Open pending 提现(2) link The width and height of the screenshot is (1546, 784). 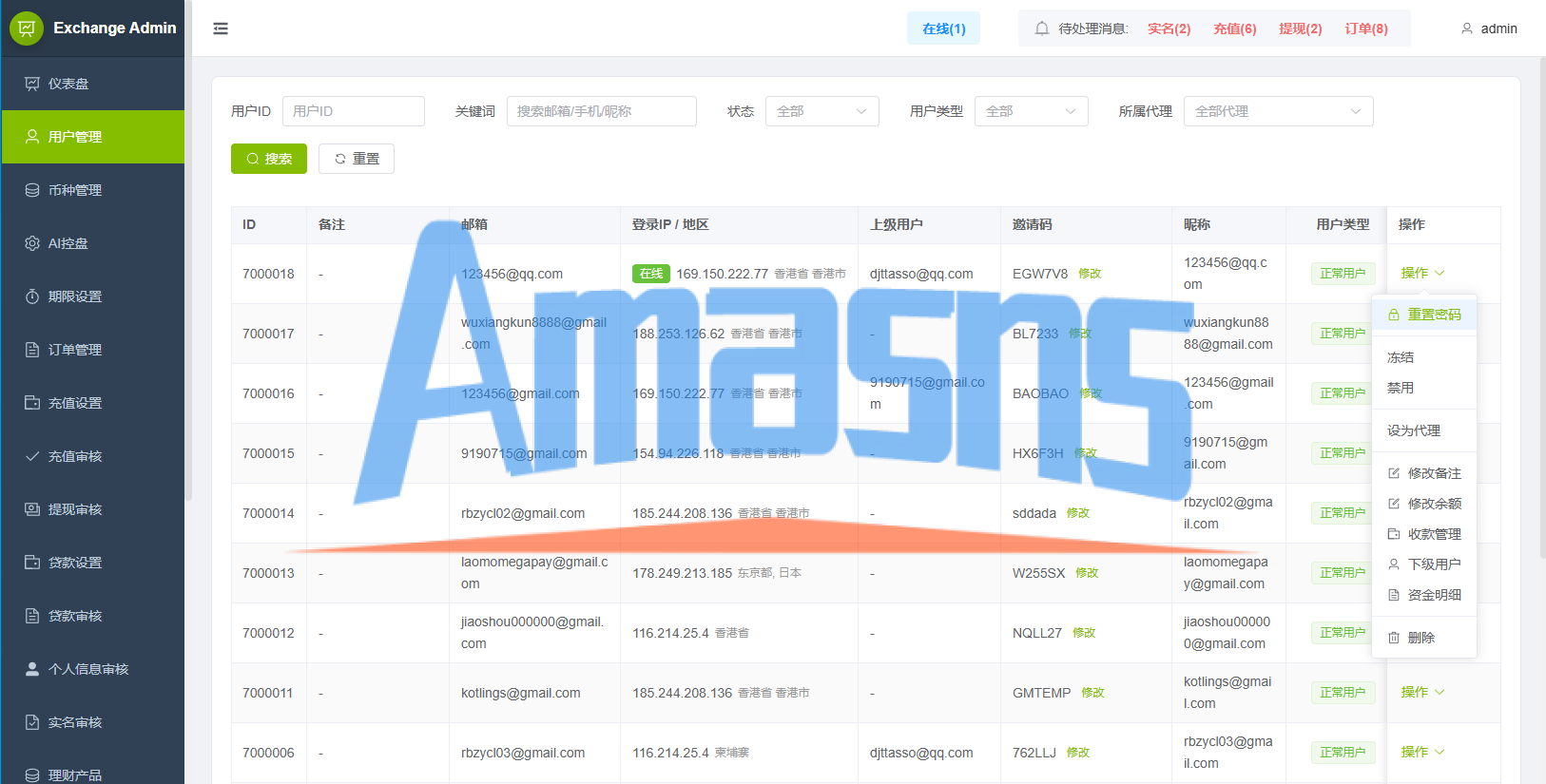pos(1300,29)
